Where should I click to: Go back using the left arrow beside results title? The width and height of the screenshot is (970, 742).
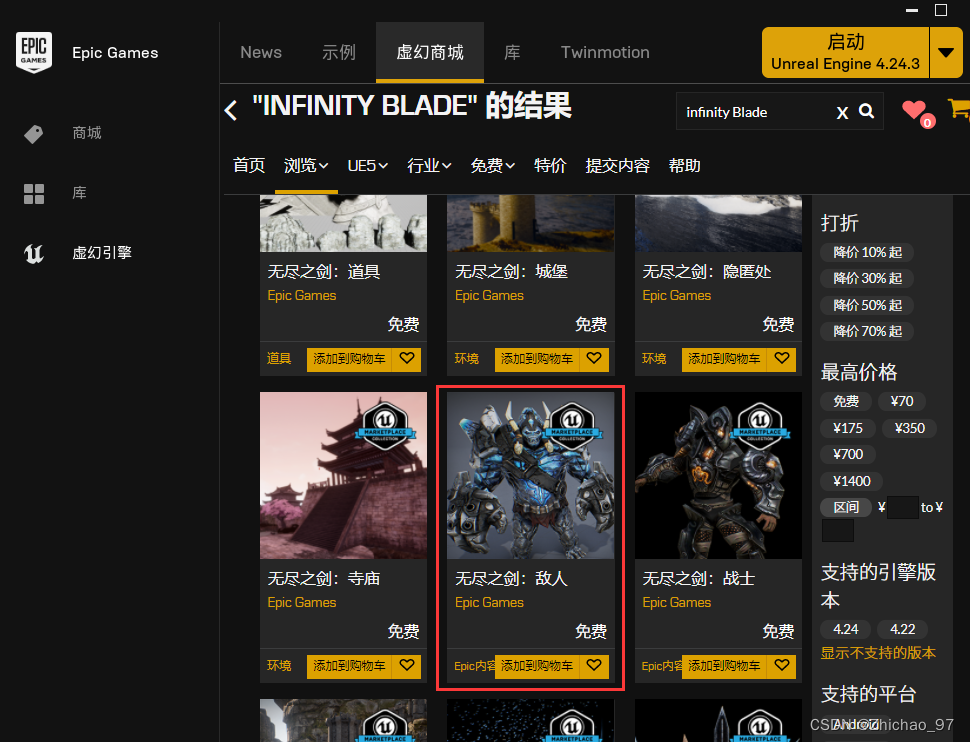[231, 111]
